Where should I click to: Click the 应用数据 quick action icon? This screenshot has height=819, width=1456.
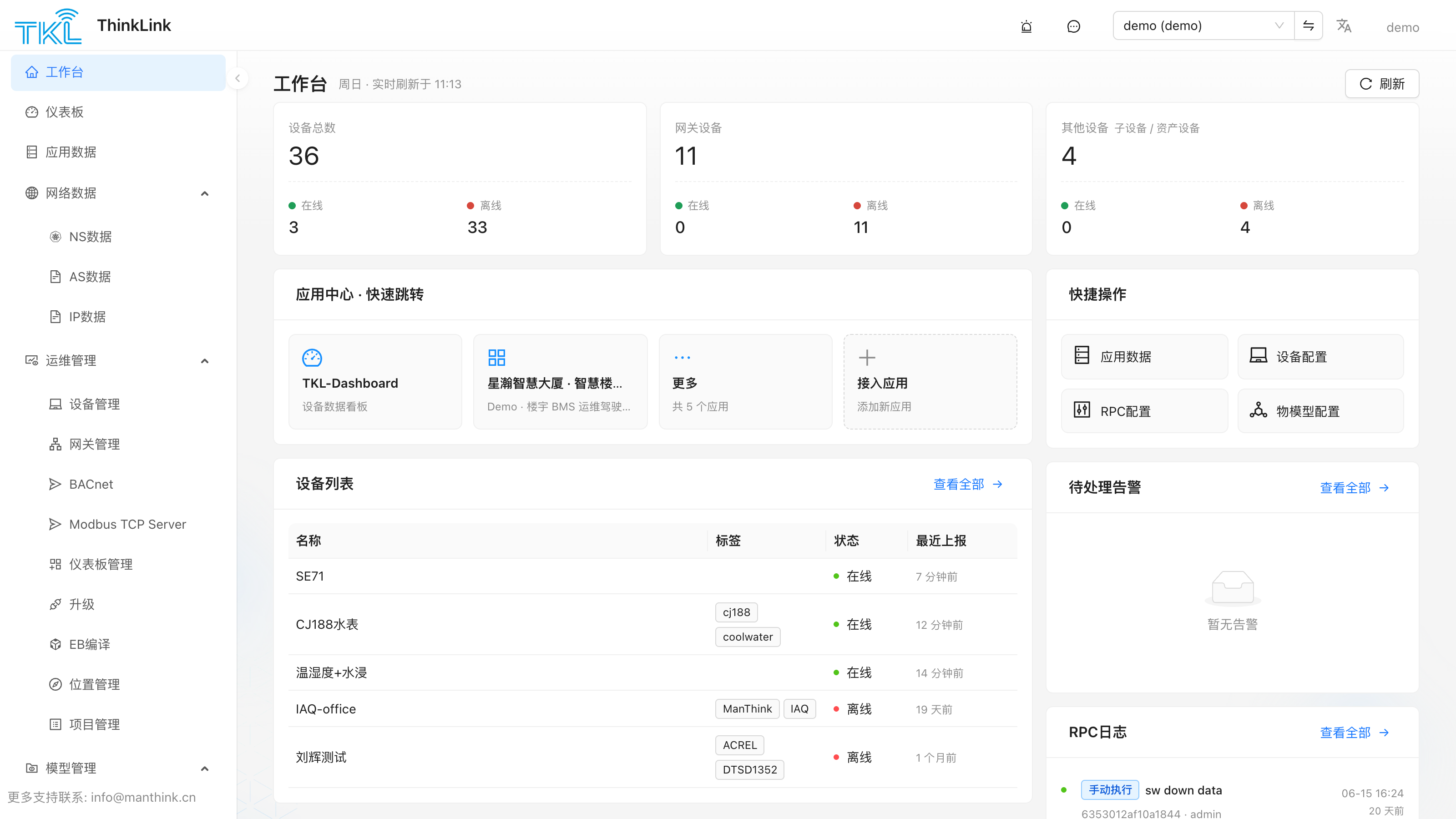(1082, 355)
